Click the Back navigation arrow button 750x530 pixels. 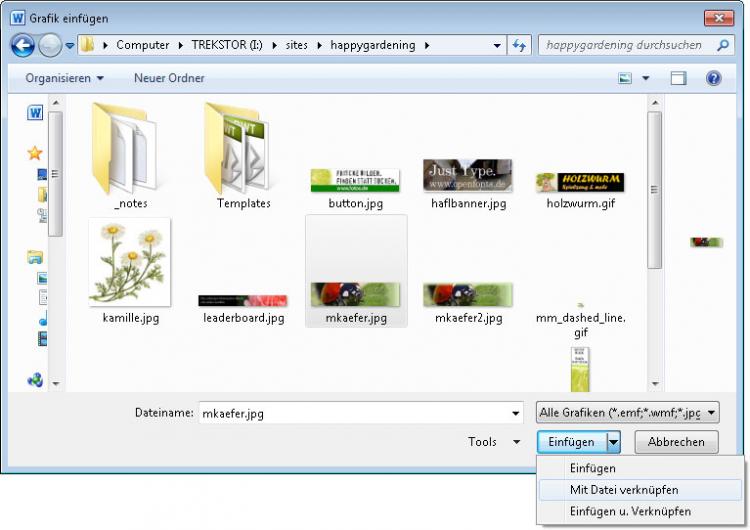pyautogui.click(x=23, y=45)
